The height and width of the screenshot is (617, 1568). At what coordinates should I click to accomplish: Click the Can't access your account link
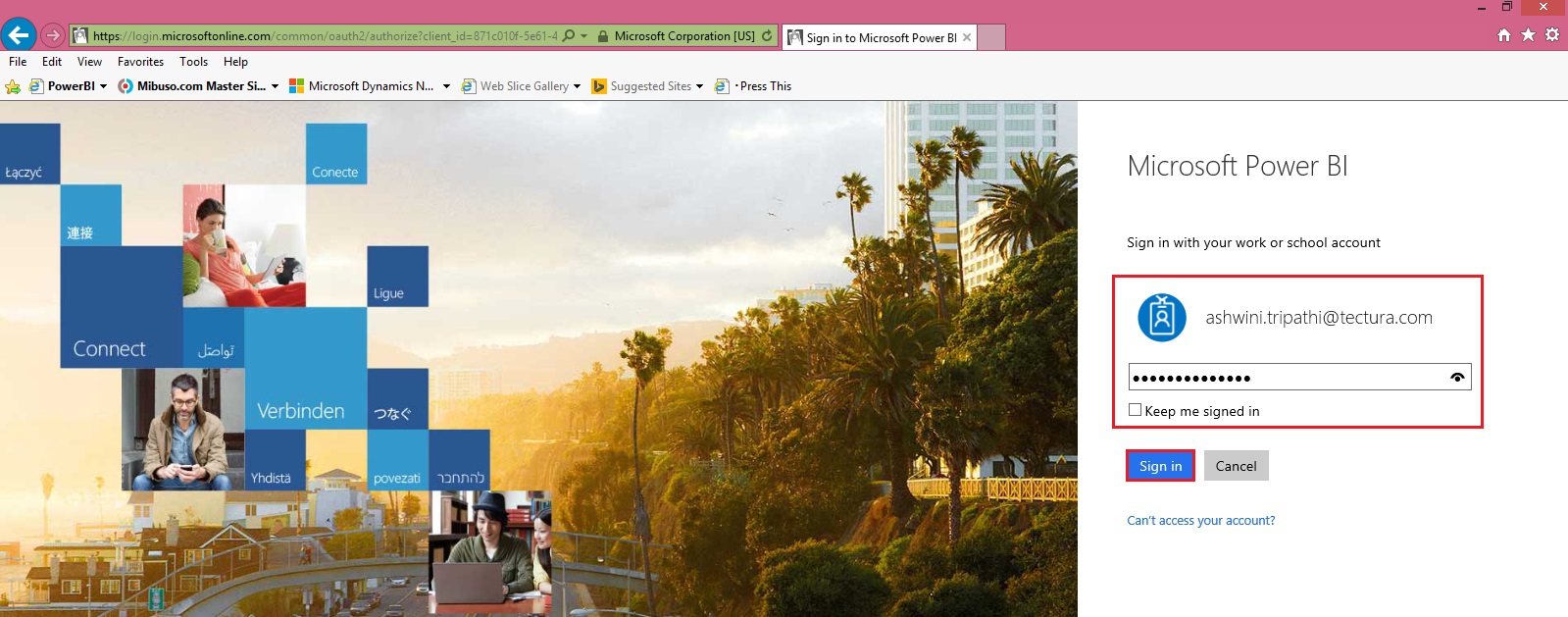point(1200,521)
